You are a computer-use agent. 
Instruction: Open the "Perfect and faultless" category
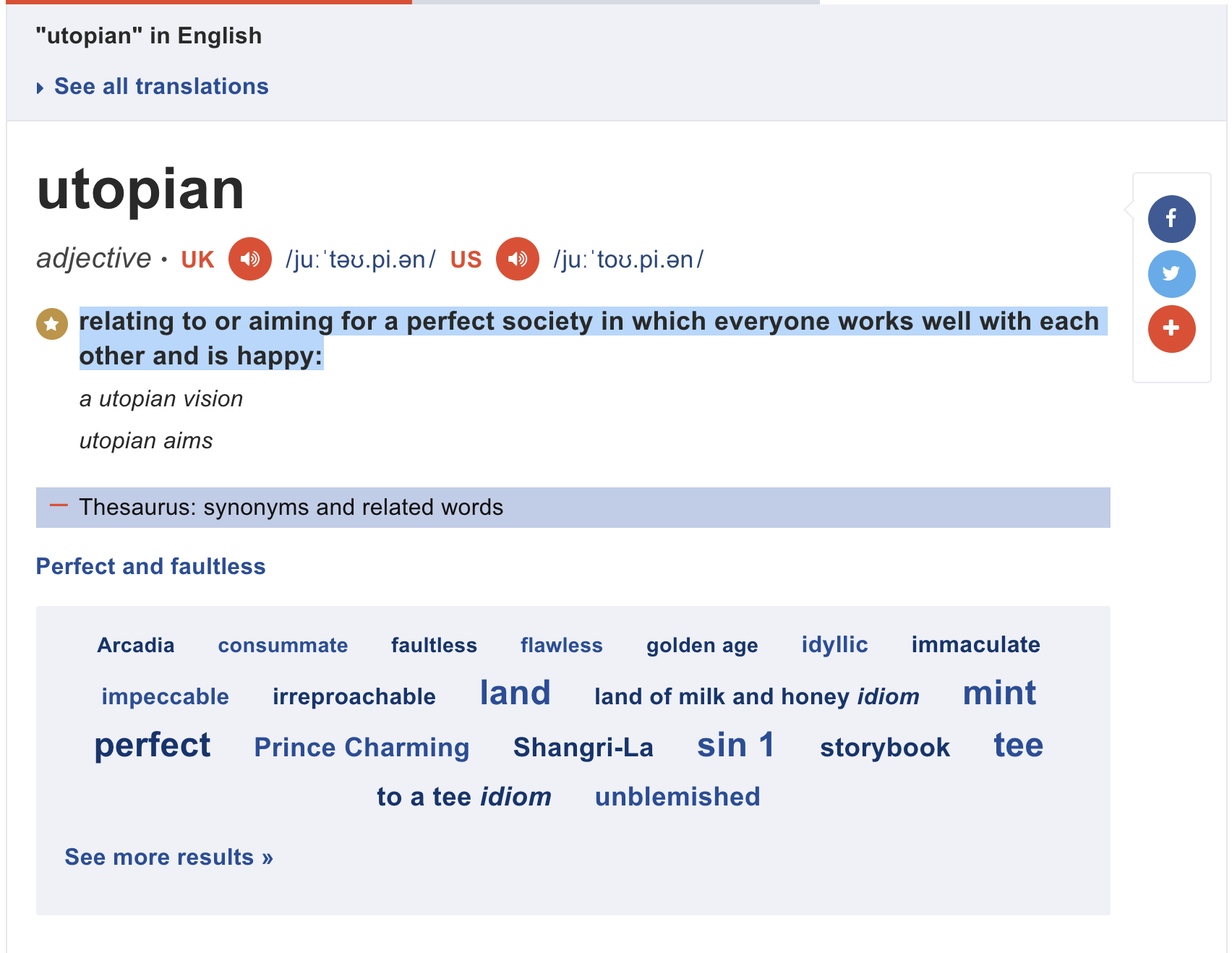point(150,567)
